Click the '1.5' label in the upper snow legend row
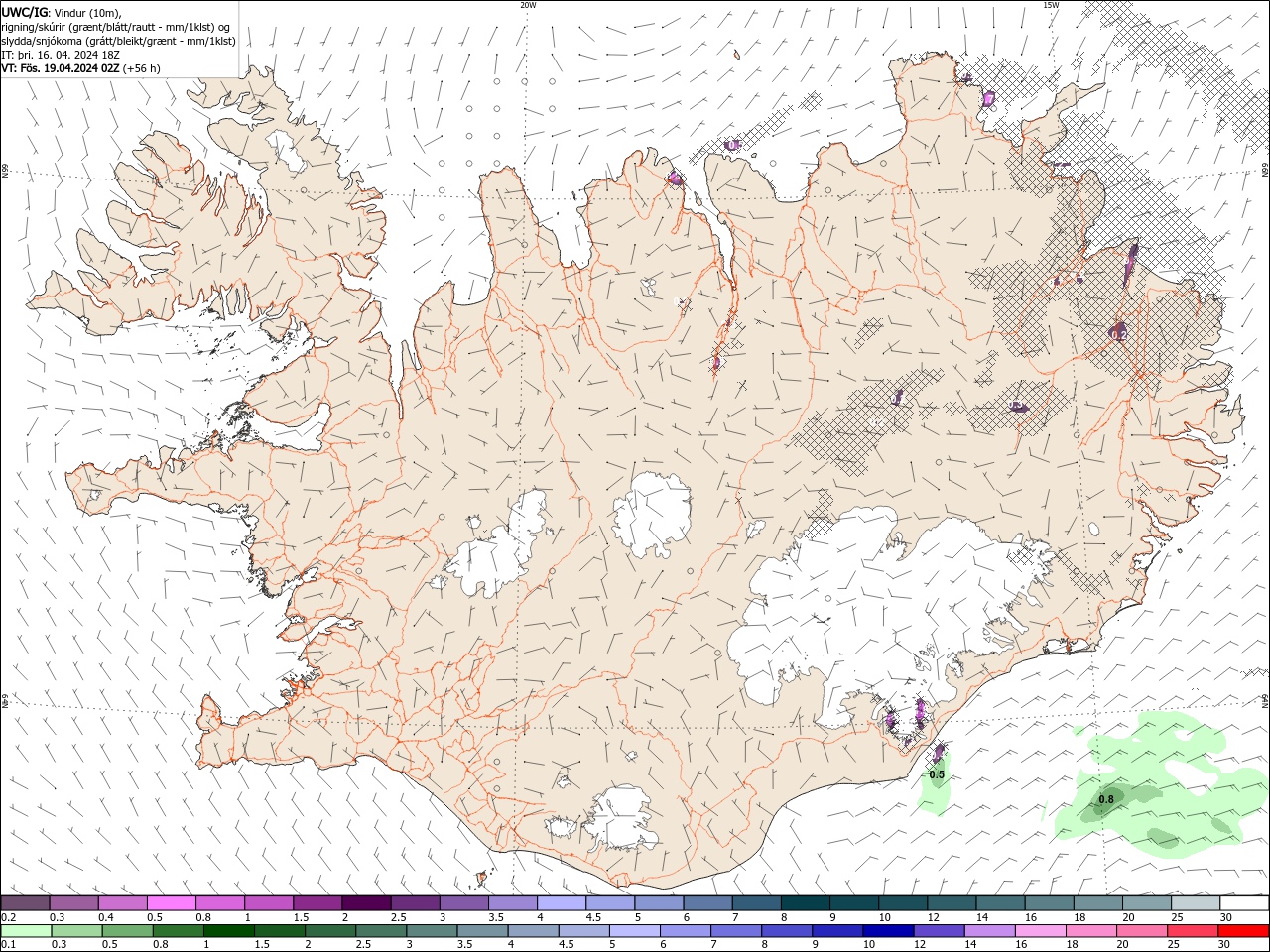Viewport: 1270px width, 952px height. pyautogui.click(x=299, y=917)
